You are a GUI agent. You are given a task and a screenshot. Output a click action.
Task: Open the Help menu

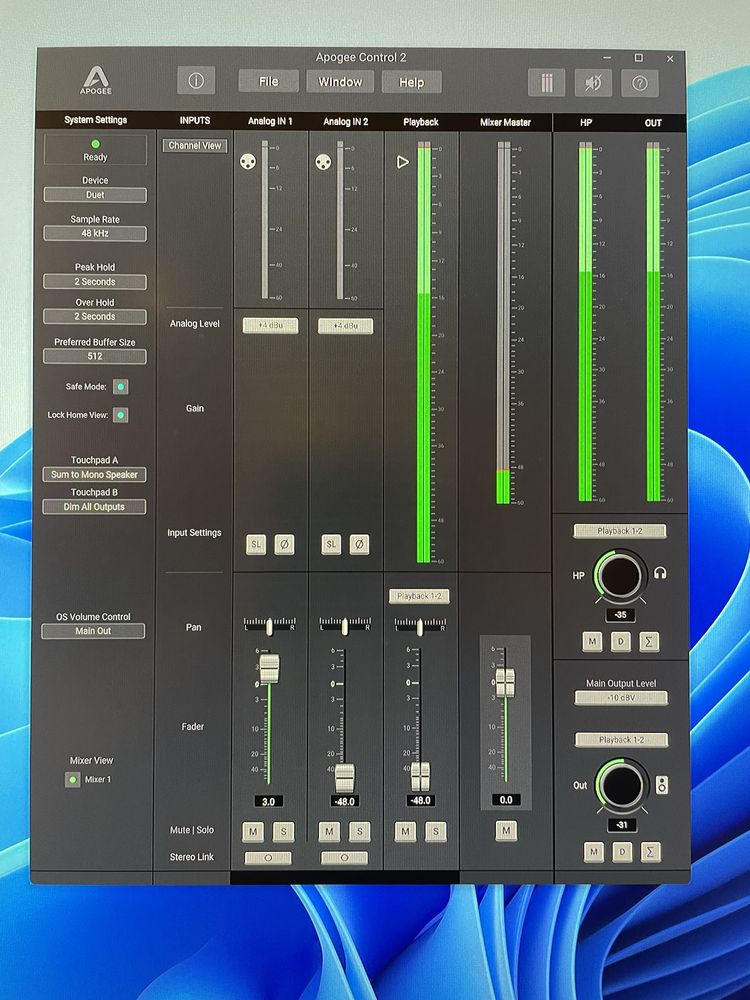[411, 82]
